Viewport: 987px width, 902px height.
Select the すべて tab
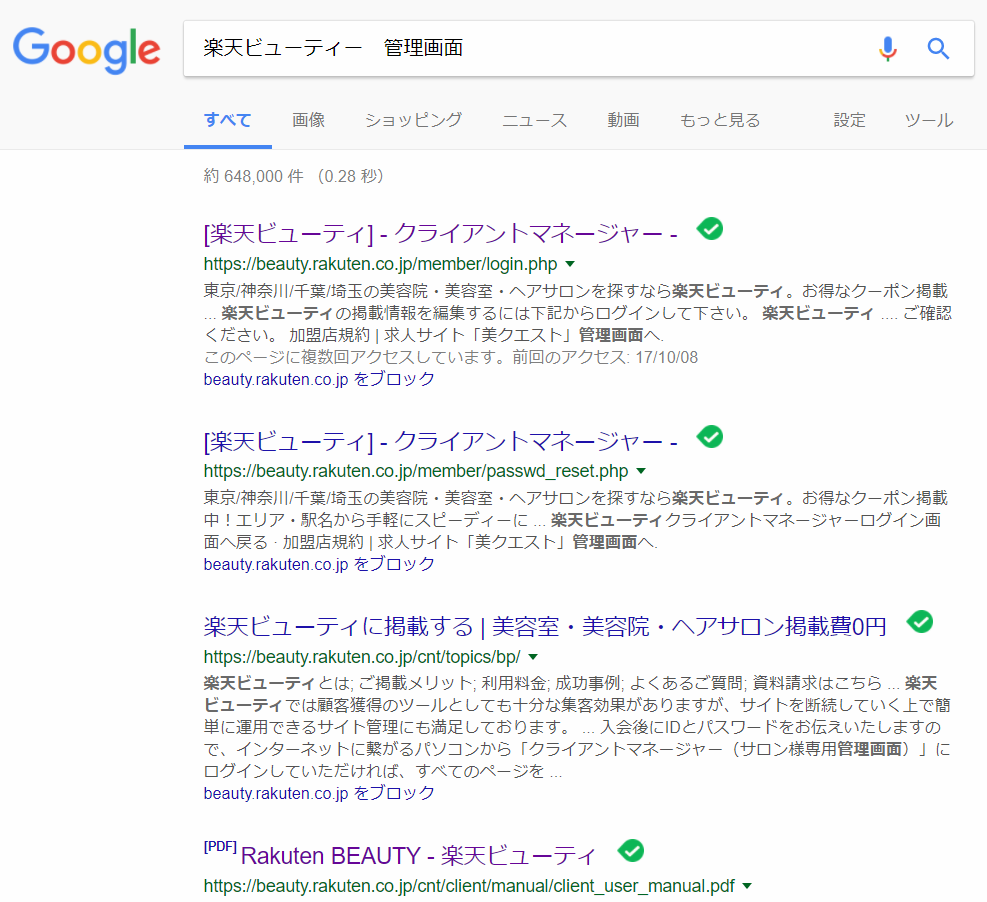[x=228, y=120]
